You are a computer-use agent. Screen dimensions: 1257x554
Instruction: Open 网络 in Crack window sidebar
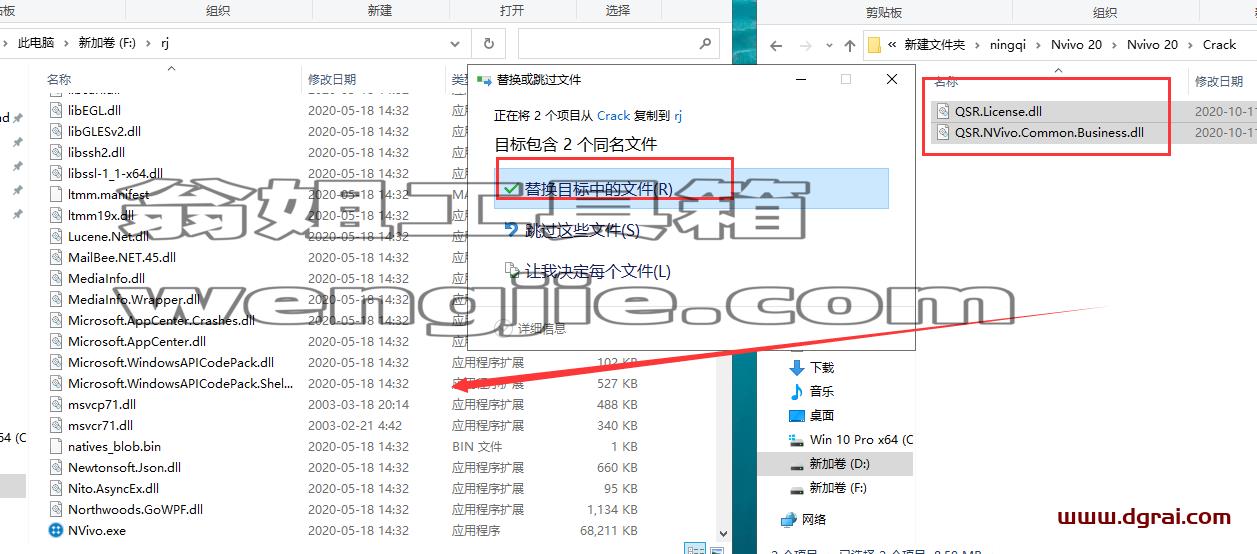pyautogui.click(x=814, y=520)
